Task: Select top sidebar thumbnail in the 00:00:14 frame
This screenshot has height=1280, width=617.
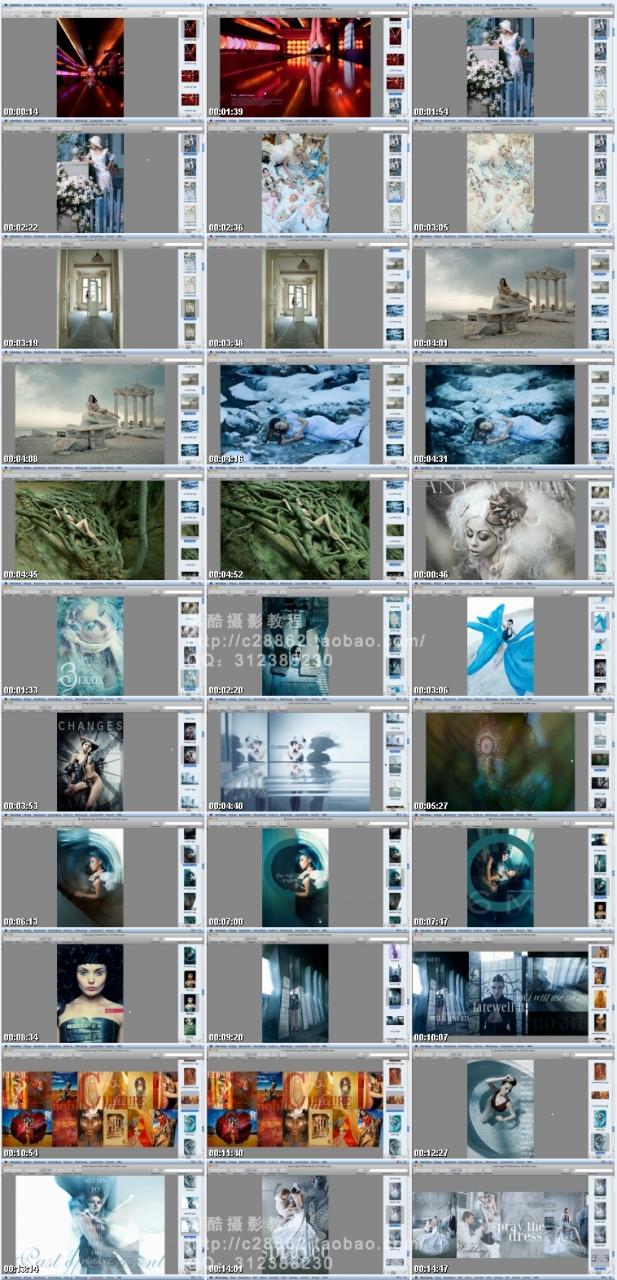Action: click(189, 28)
